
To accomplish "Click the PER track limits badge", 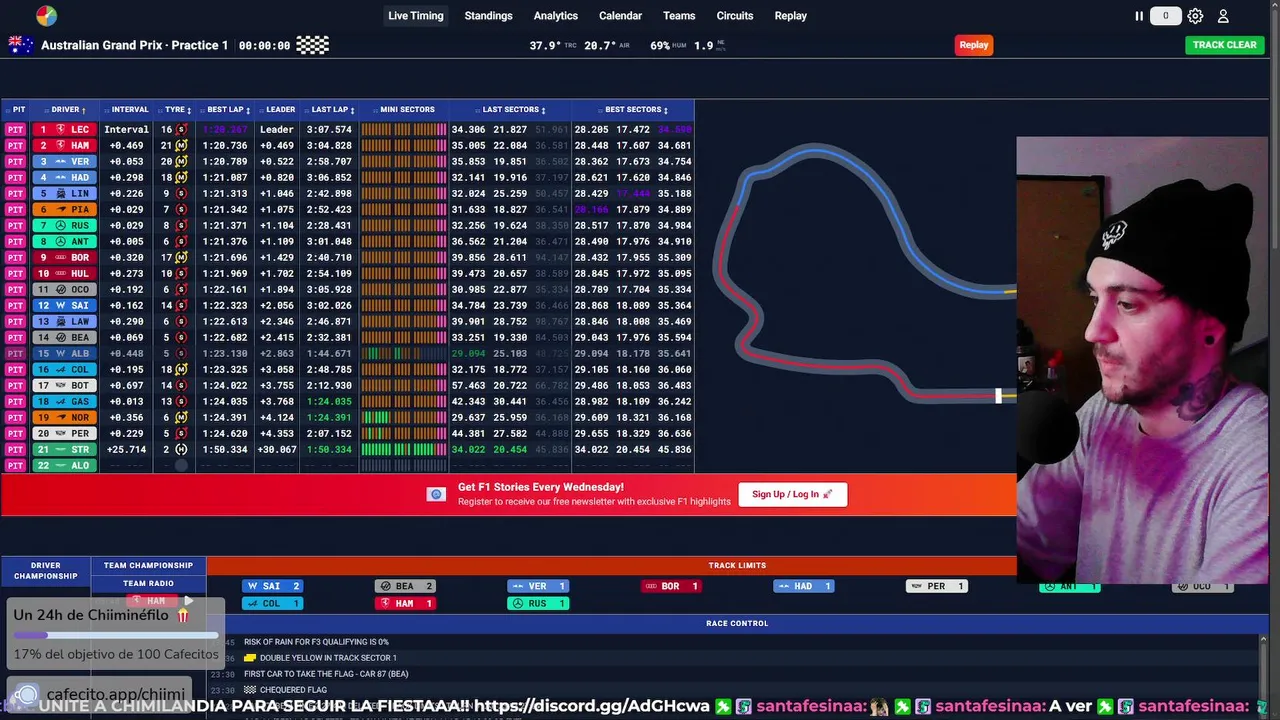I will [937, 586].
